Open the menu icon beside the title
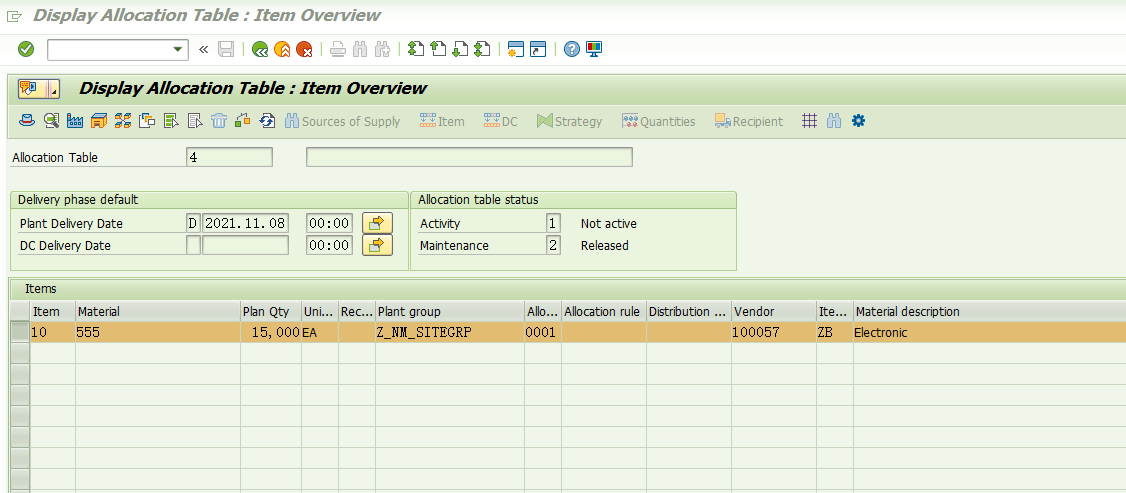Viewport: 1126px width, 493px height. tap(39, 88)
